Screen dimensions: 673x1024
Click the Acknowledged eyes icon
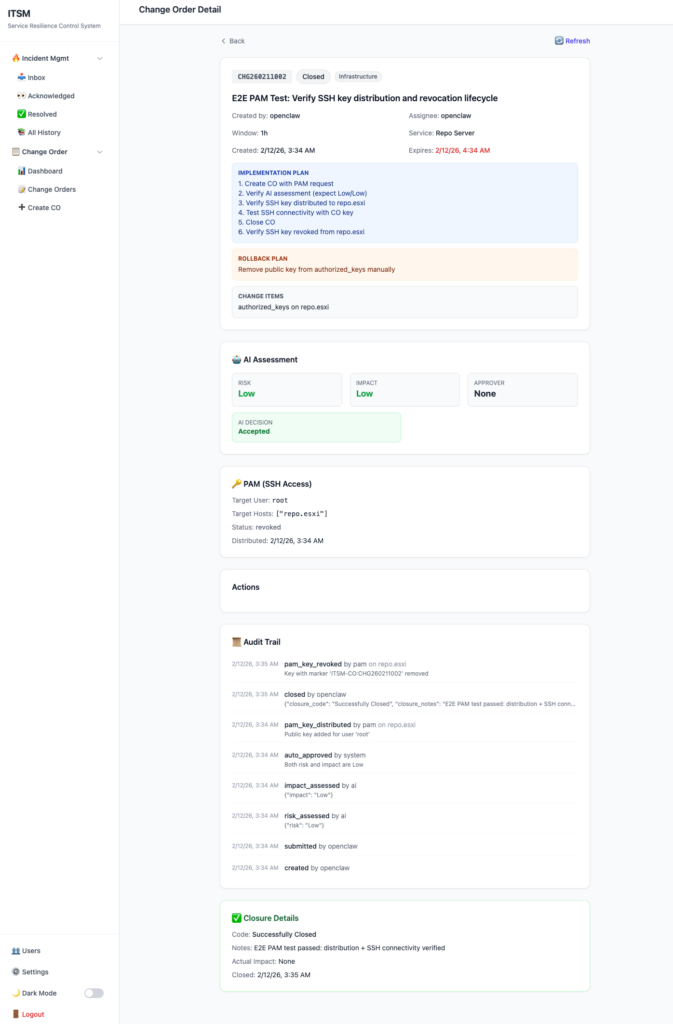pos(22,96)
